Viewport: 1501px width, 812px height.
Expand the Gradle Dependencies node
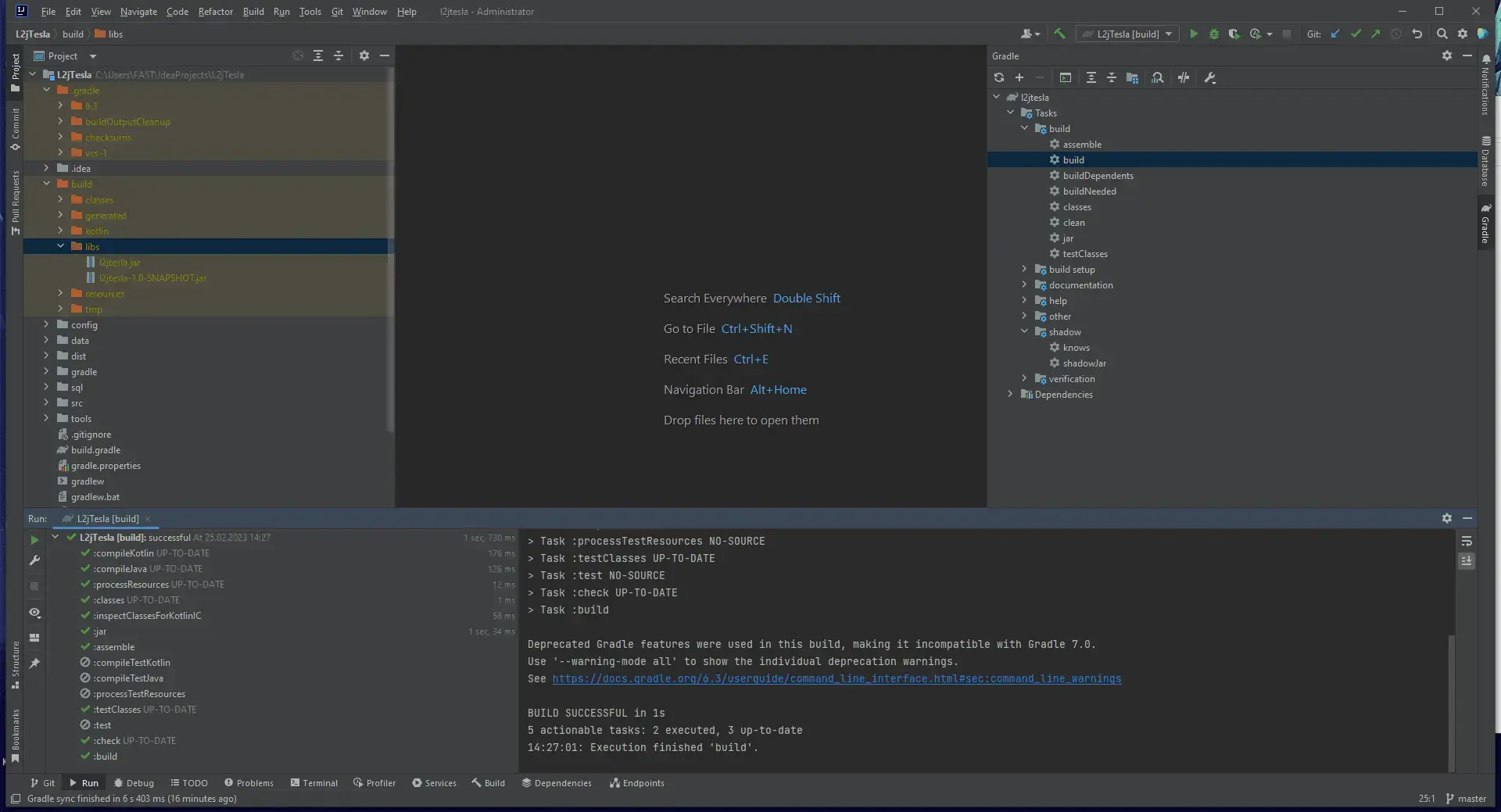(x=1011, y=394)
